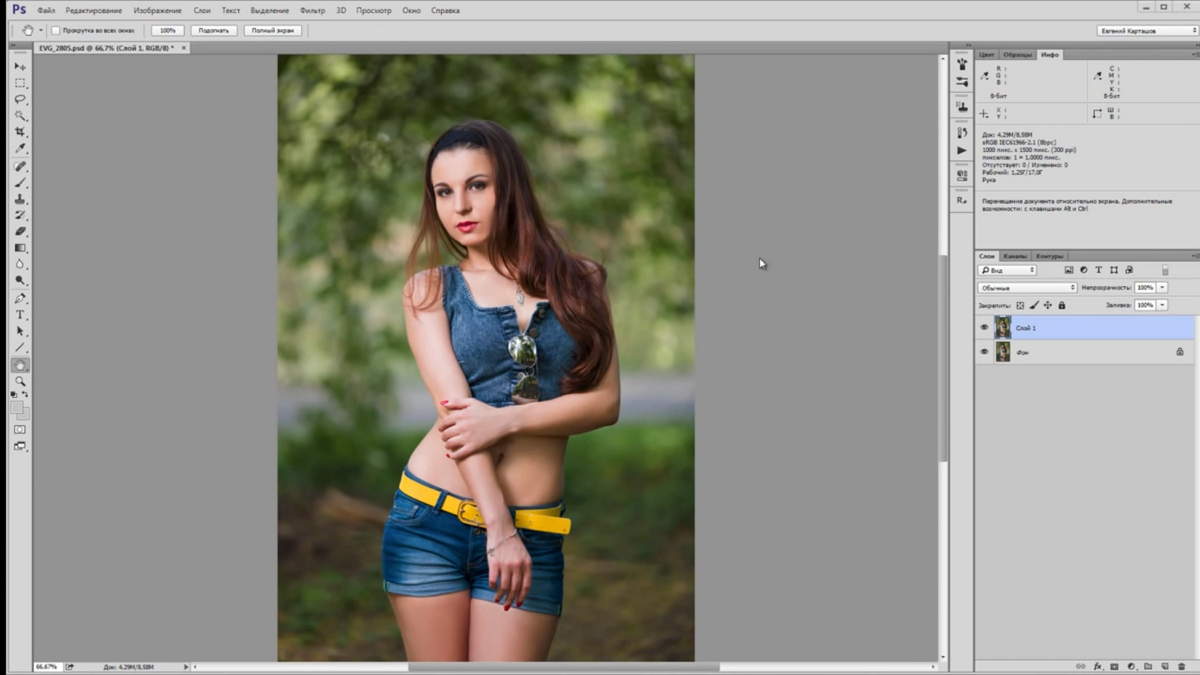This screenshot has width=1200, height=675.
Task: Switch to the Каналы tab
Action: click(1015, 256)
